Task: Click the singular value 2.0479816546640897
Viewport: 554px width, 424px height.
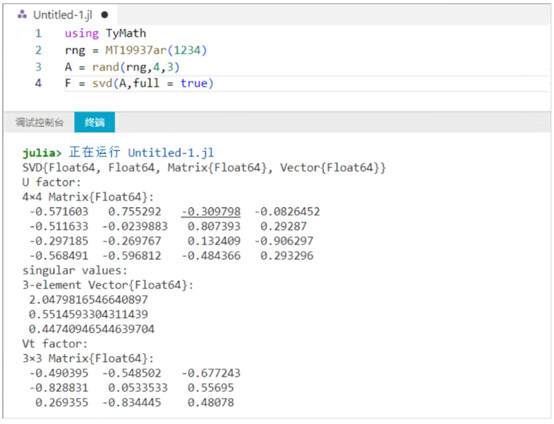Action: 88,300
